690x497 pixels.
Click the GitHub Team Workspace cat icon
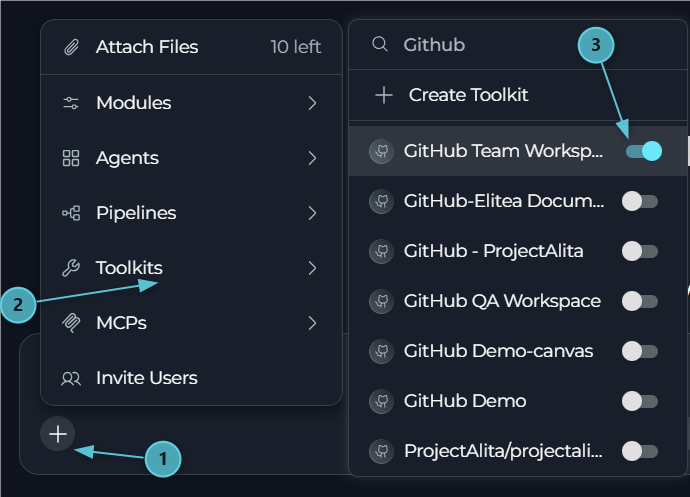pos(381,151)
